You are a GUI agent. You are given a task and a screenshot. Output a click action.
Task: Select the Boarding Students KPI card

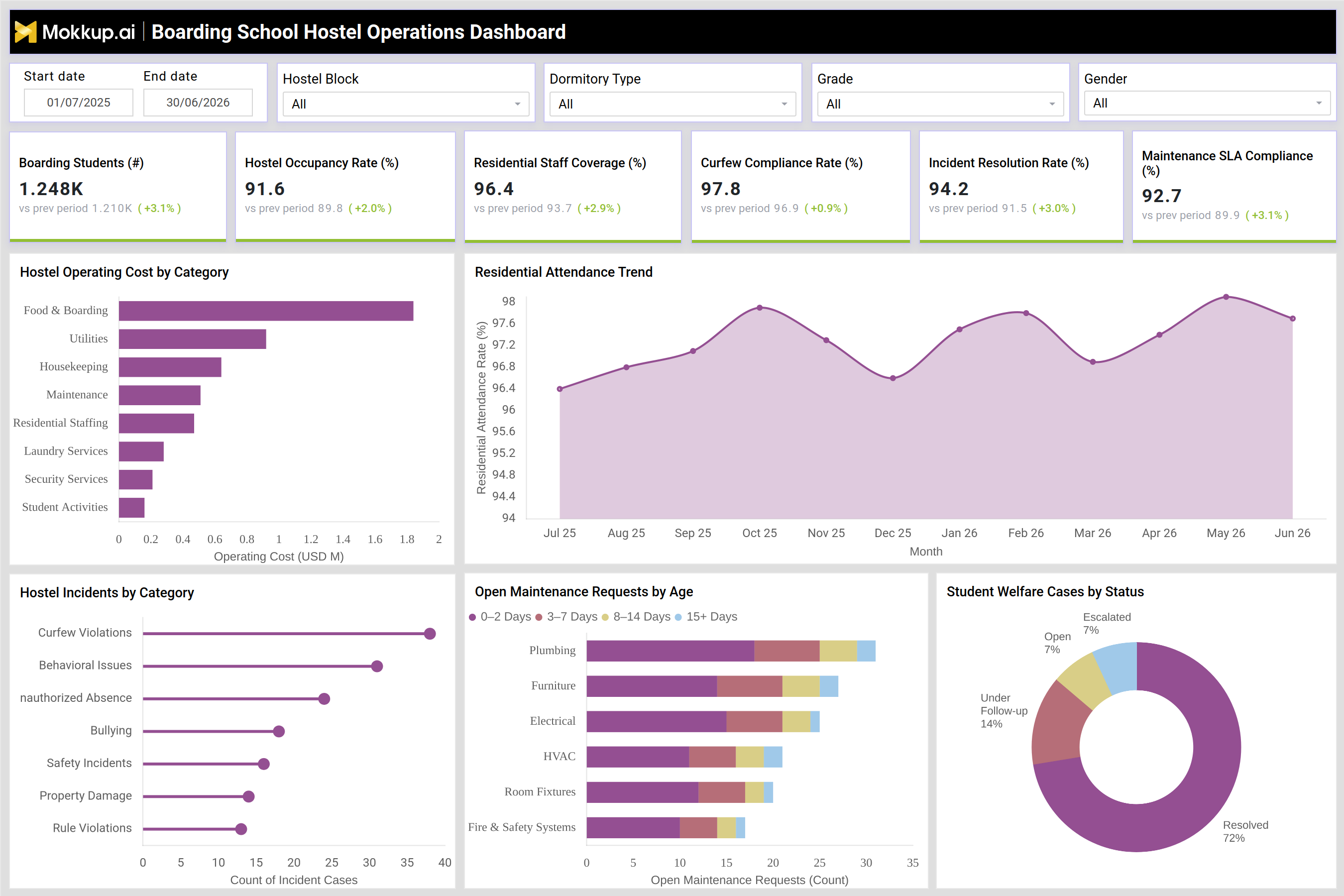(118, 187)
